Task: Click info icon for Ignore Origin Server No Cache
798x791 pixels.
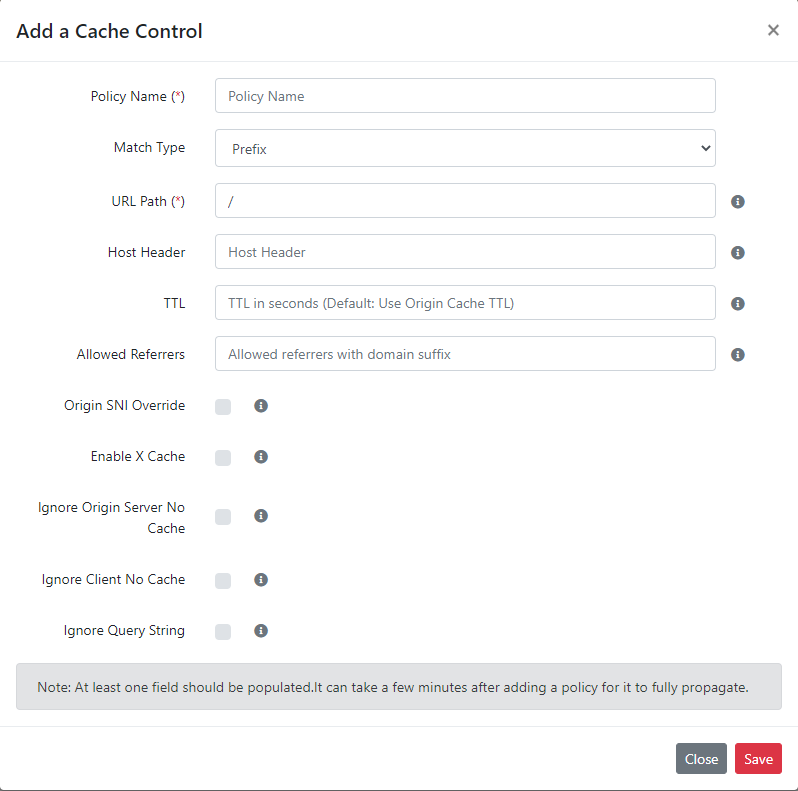Action: [261, 516]
